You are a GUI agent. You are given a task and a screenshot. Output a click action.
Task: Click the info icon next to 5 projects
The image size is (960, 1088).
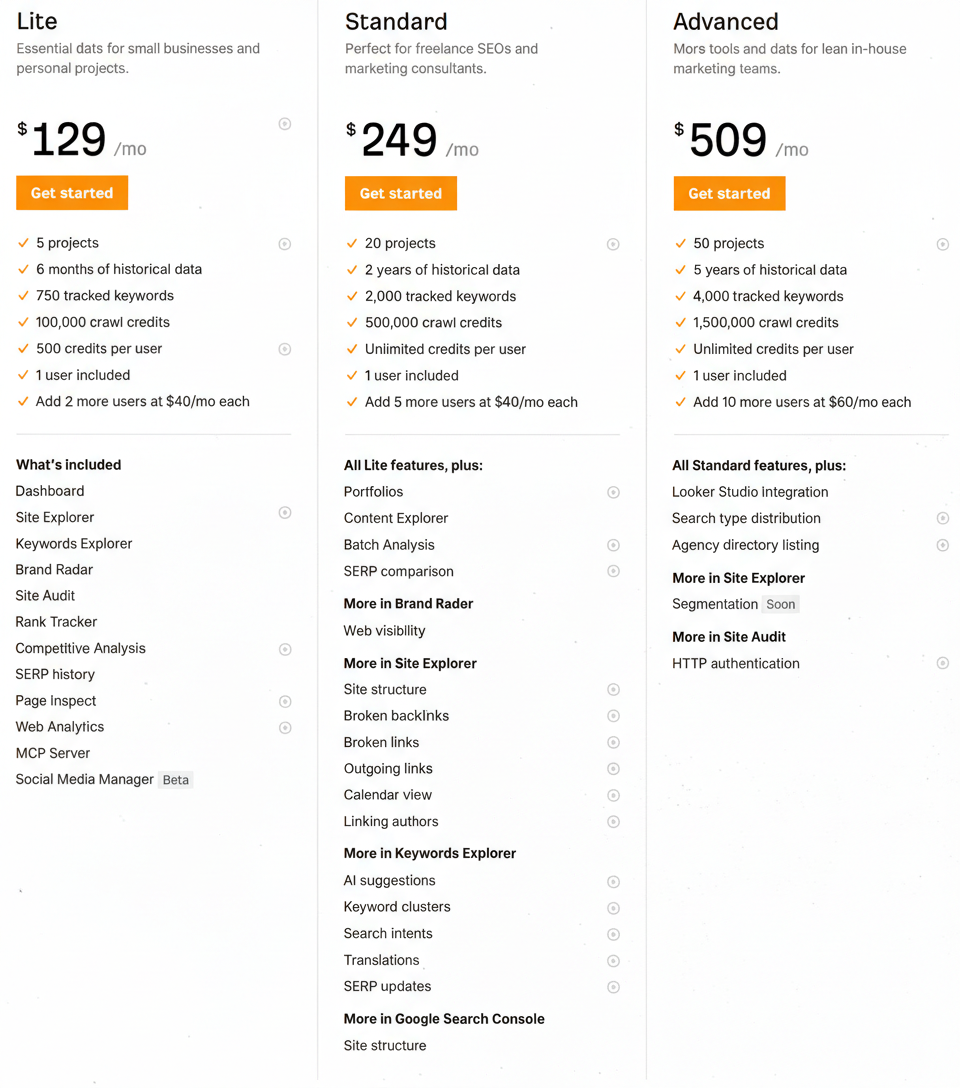click(285, 244)
